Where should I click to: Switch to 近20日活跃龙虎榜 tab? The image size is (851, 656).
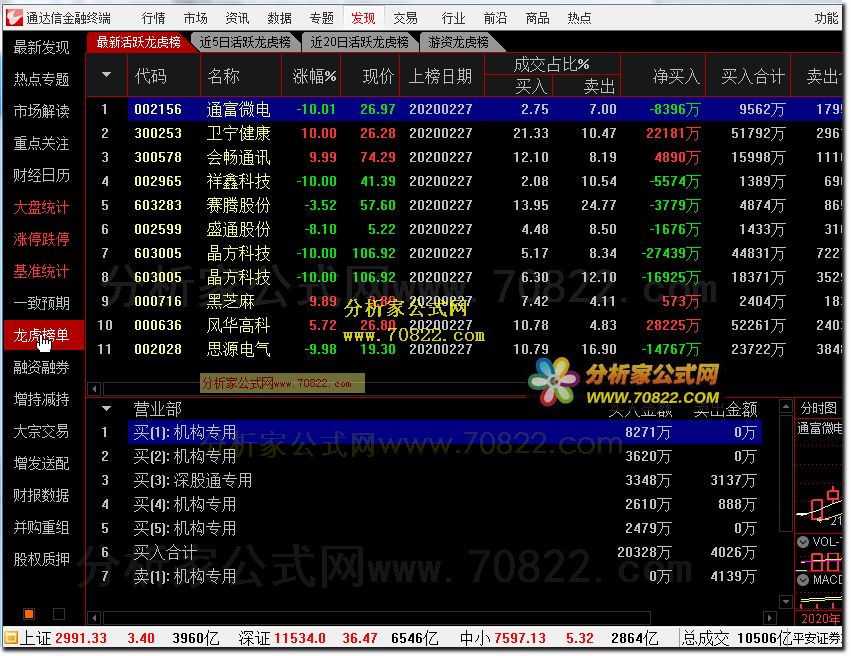359,42
